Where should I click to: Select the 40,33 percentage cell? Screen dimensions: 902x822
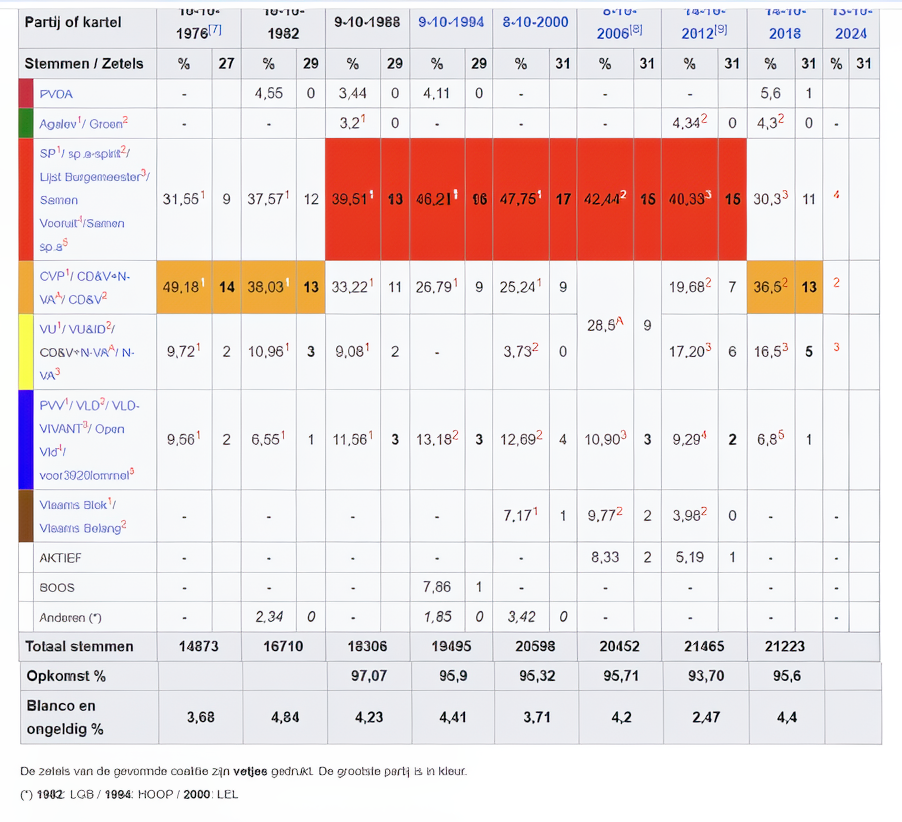[690, 200]
